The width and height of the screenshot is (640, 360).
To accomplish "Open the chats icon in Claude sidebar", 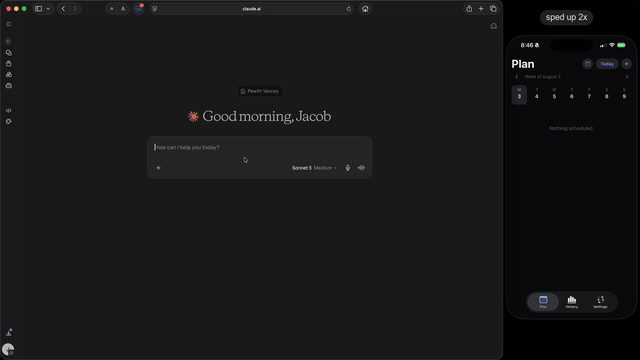I will click(9, 53).
